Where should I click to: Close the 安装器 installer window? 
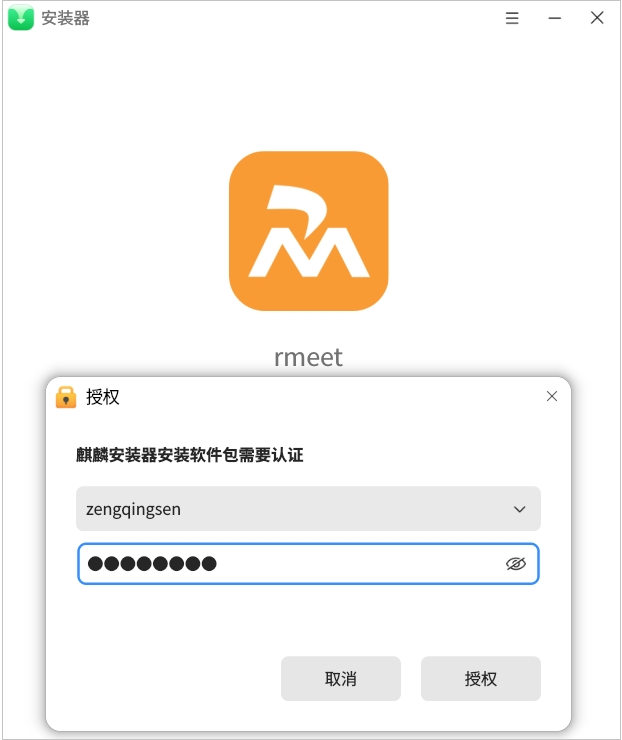click(x=597, y=18)
